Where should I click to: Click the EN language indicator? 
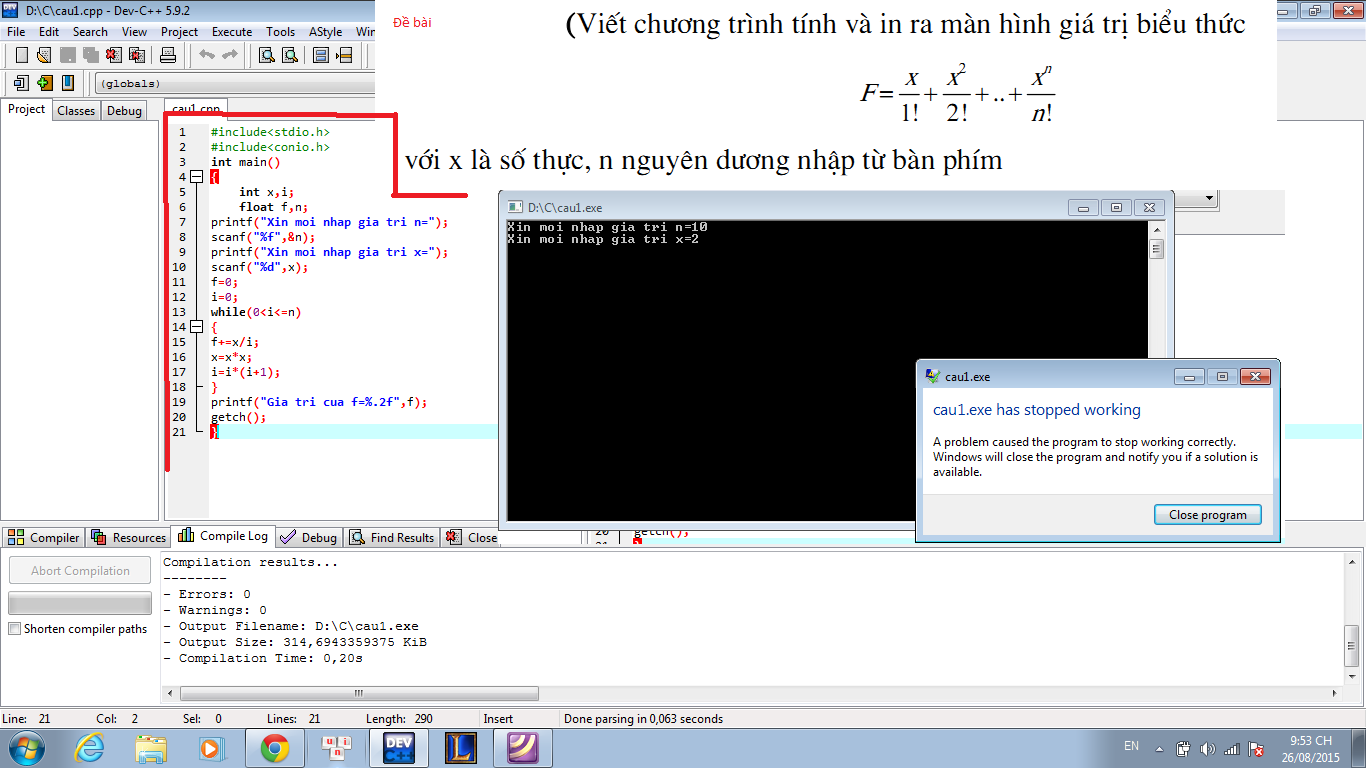pyautogui.click(x=1131, y=747)
